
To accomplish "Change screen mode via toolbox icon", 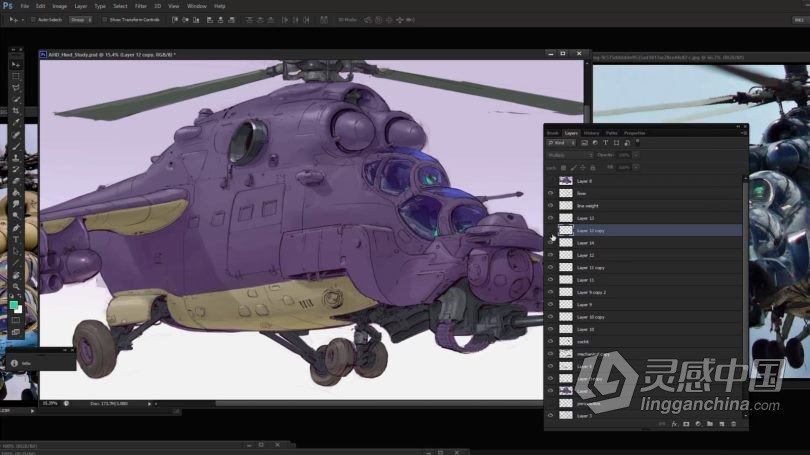I will pos(15,332).
